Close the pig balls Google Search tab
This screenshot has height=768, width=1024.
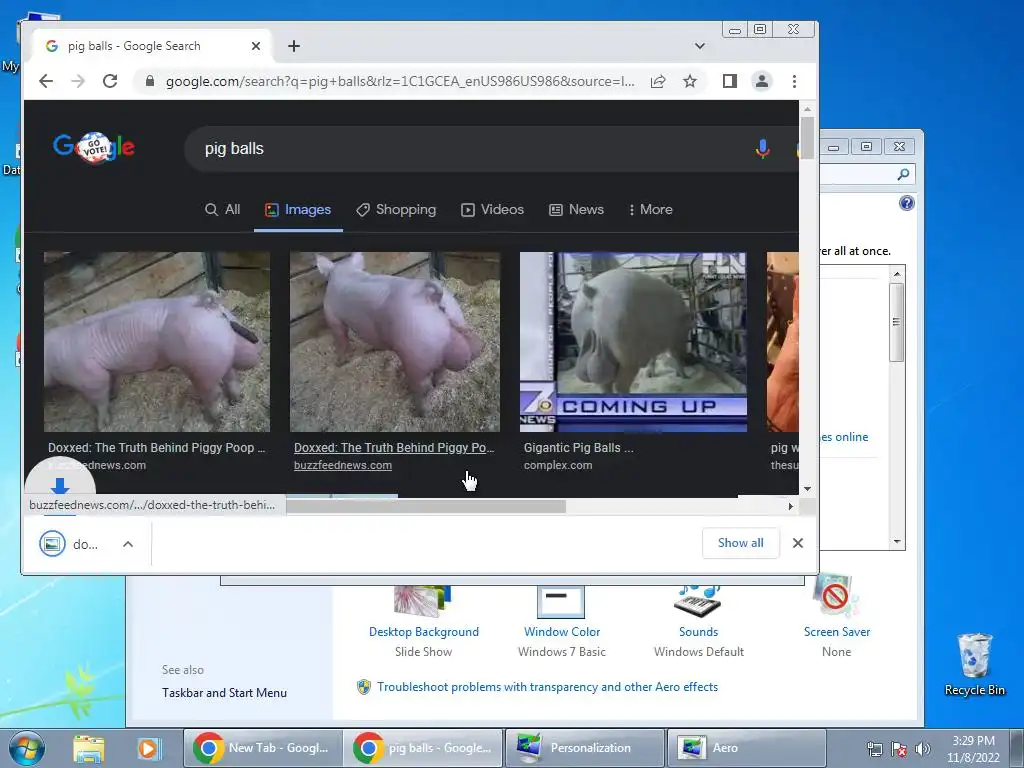pyautogui.click(x=256, y=46)
